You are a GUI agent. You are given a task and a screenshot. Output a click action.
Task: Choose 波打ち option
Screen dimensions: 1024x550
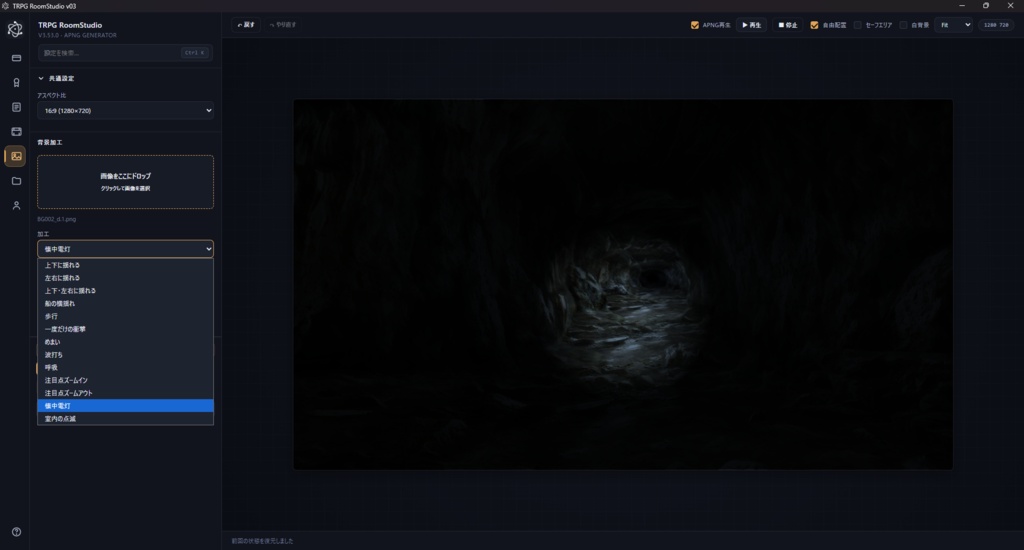point(125,355)
